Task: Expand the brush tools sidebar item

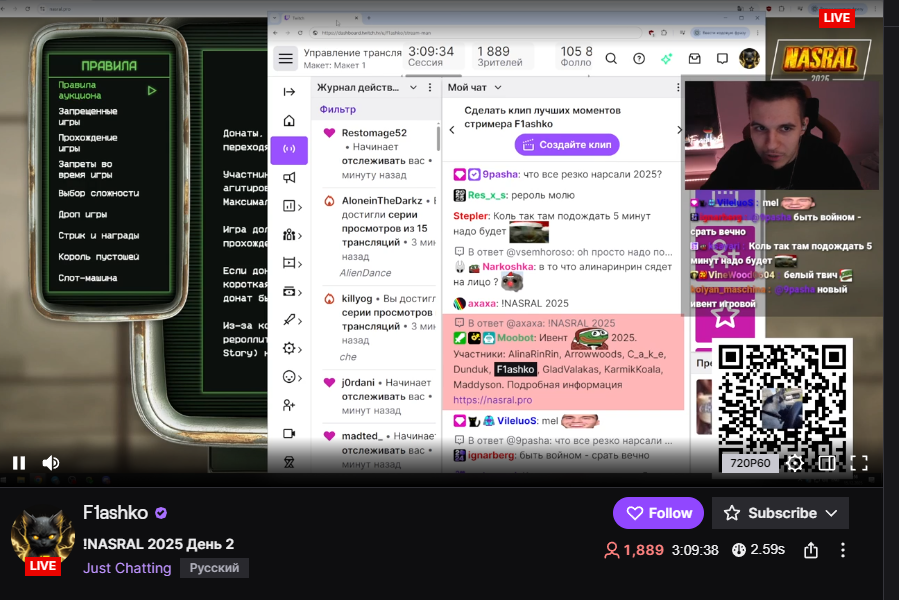Action: 292,320
